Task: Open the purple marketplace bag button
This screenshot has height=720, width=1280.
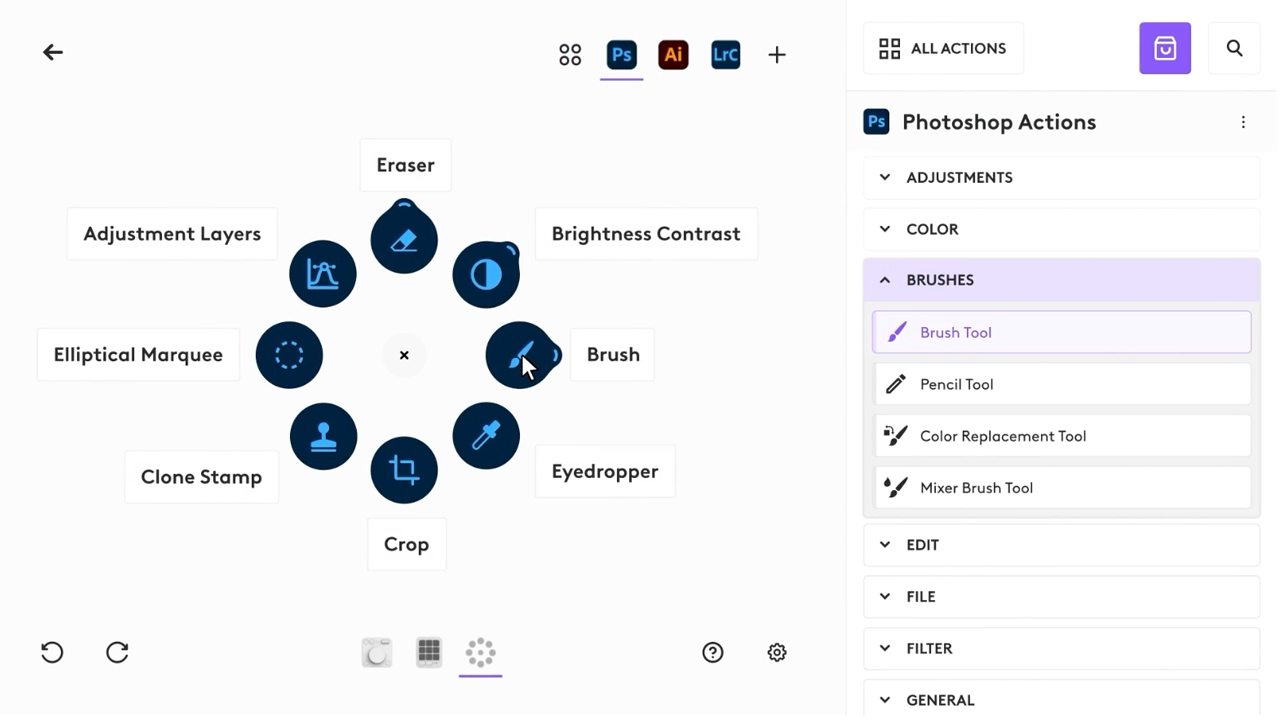Action: tap(1165, 48)
